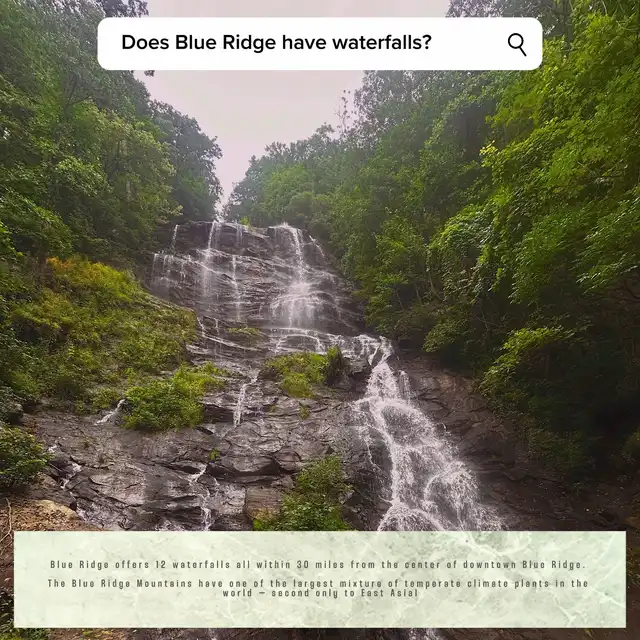Click the words 'second only to East Asia'
The width and height of the screenshot is (640, 640).
coord(345,593)
